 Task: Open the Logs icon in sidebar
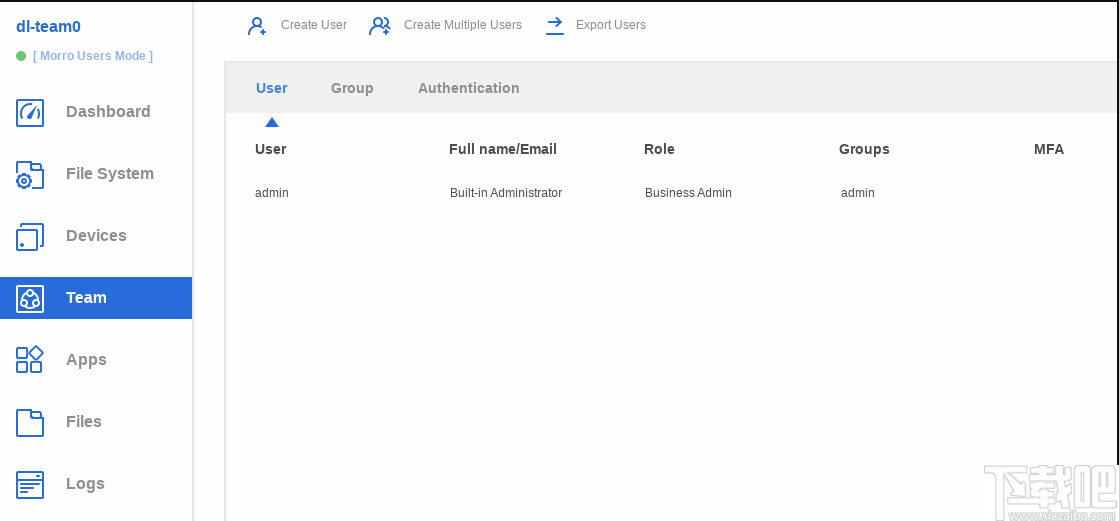point(30,484)
